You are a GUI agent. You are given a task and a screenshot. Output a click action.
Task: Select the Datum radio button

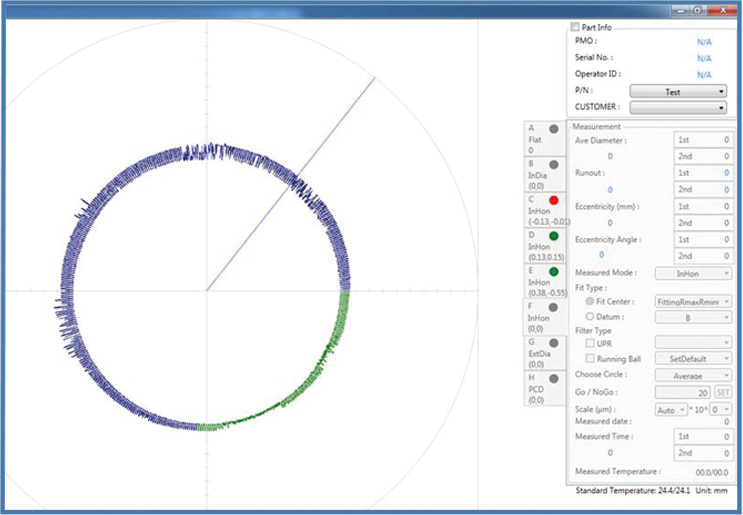(x=589, y=316)
